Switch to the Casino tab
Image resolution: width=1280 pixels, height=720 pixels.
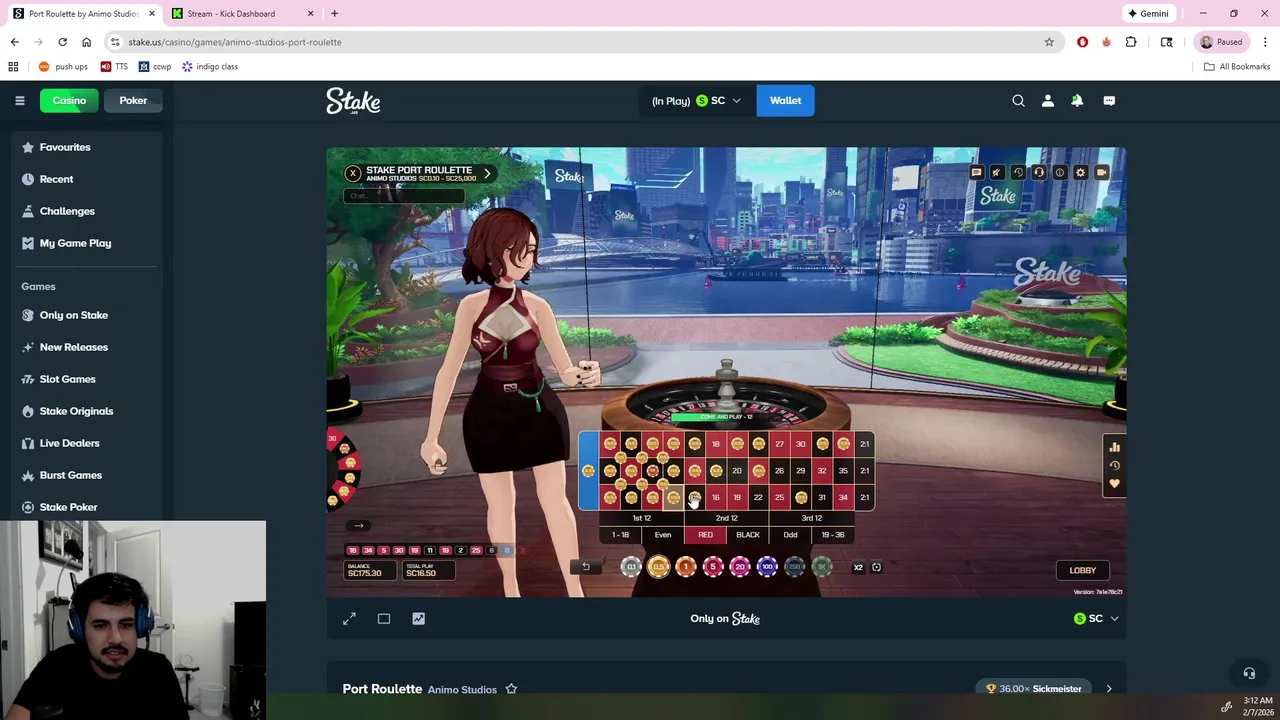point(69,100)
